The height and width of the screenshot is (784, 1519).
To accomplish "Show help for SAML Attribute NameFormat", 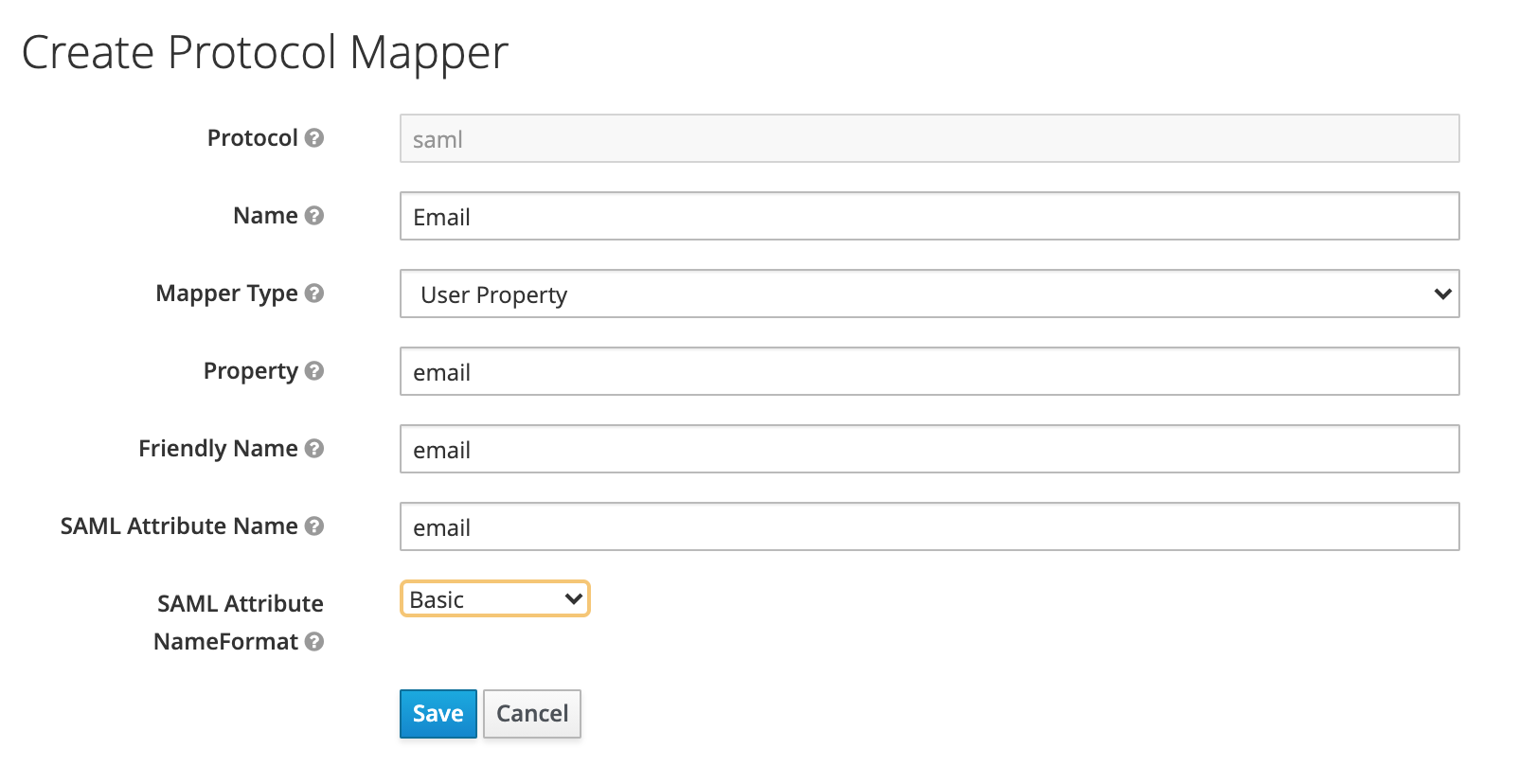I will 314,642.
